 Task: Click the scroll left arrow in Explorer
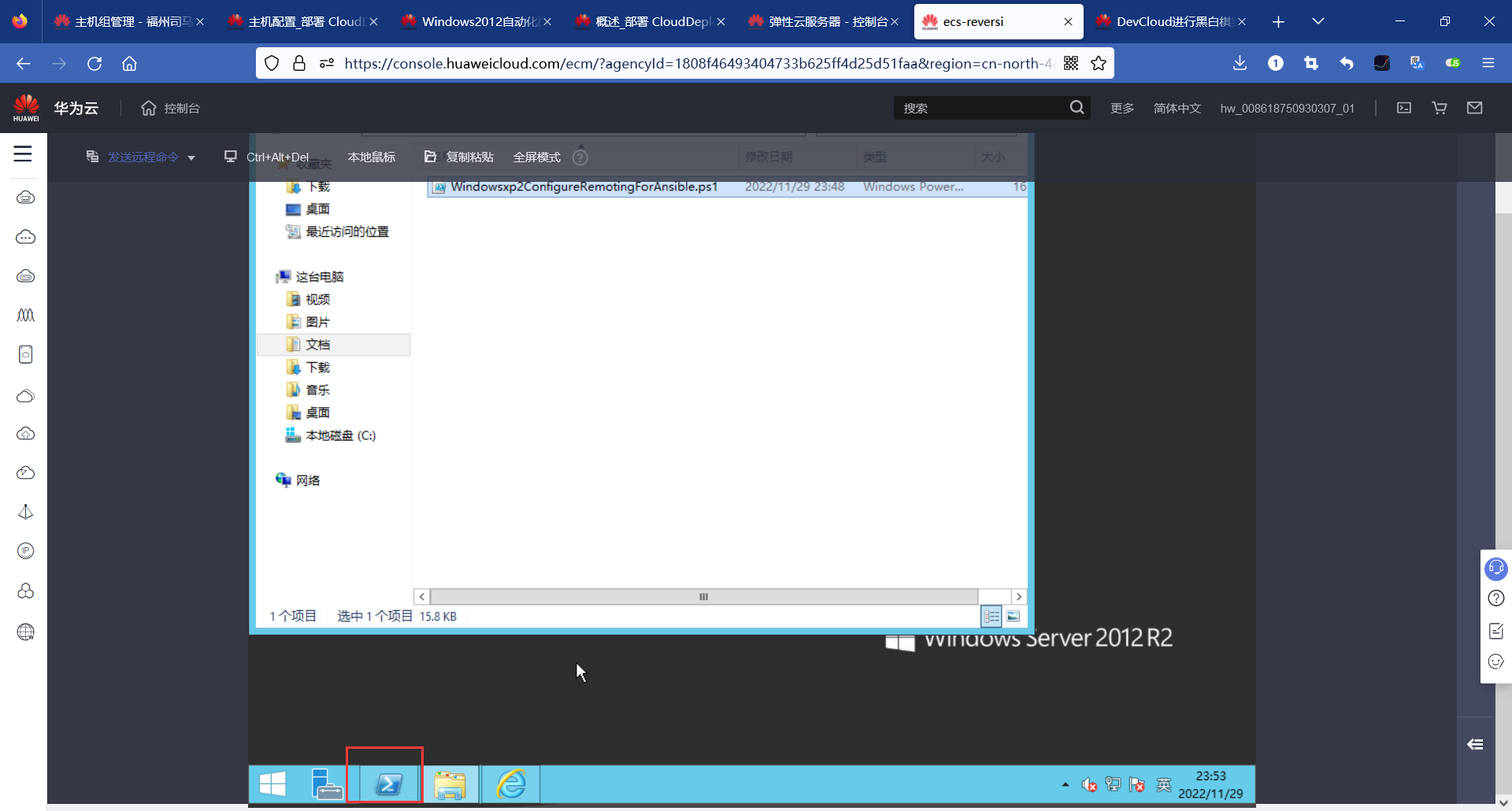(422, 597)
